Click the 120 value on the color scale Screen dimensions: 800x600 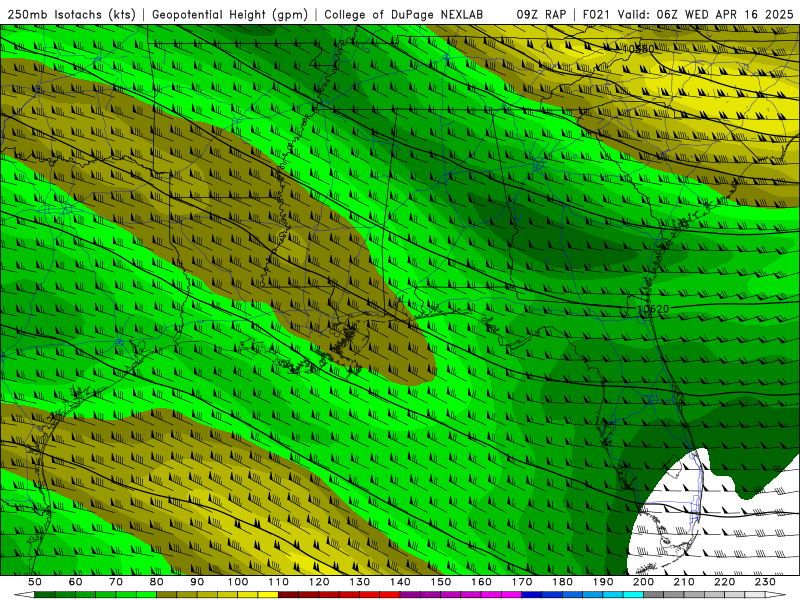319,582
